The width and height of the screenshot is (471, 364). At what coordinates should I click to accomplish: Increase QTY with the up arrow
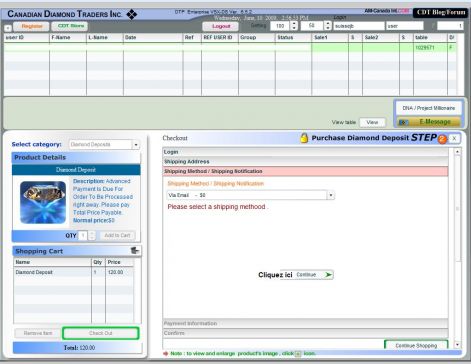(92, 233)
